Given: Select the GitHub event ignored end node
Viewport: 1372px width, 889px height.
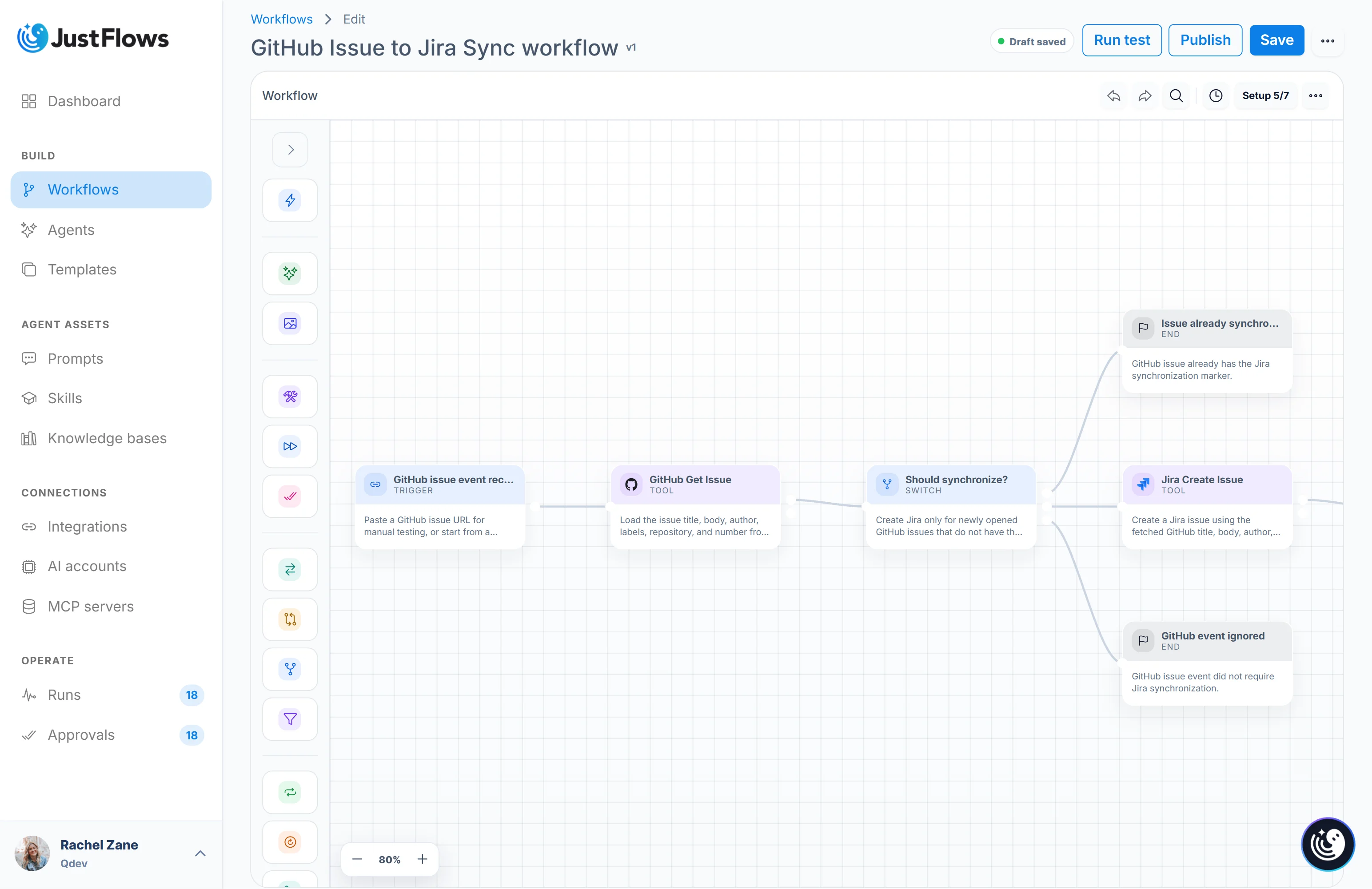Looking at the screenshot, I should pyautogui.click(x=1208, y=663).
